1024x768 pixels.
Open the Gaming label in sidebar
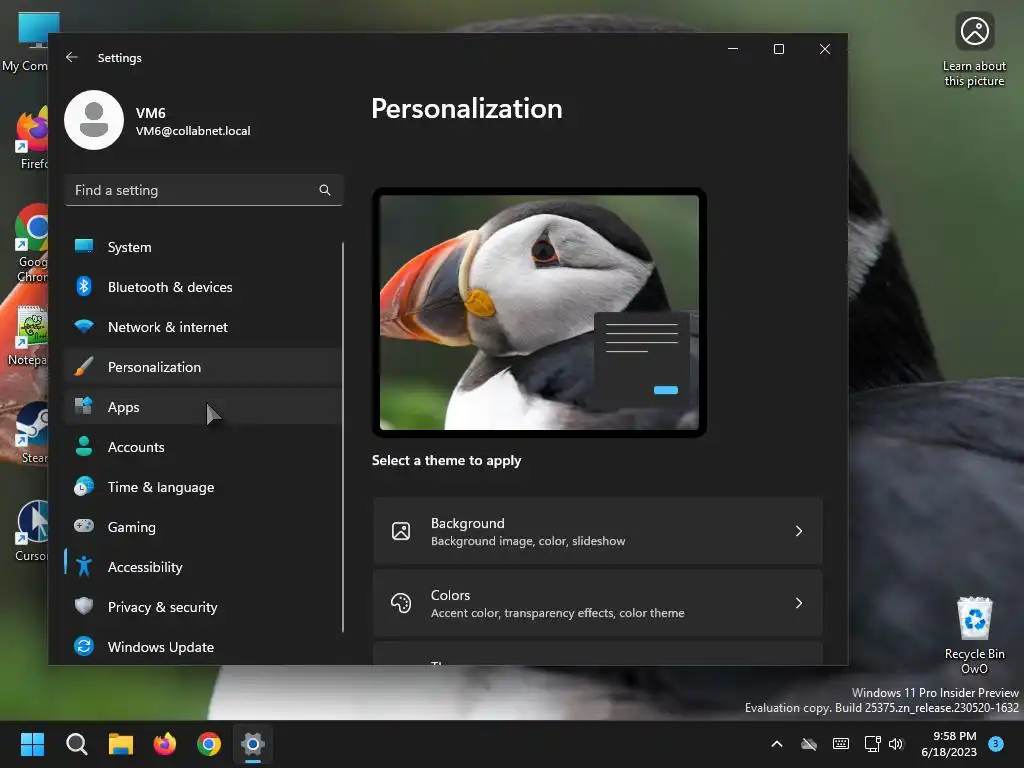tap(131, 527)
